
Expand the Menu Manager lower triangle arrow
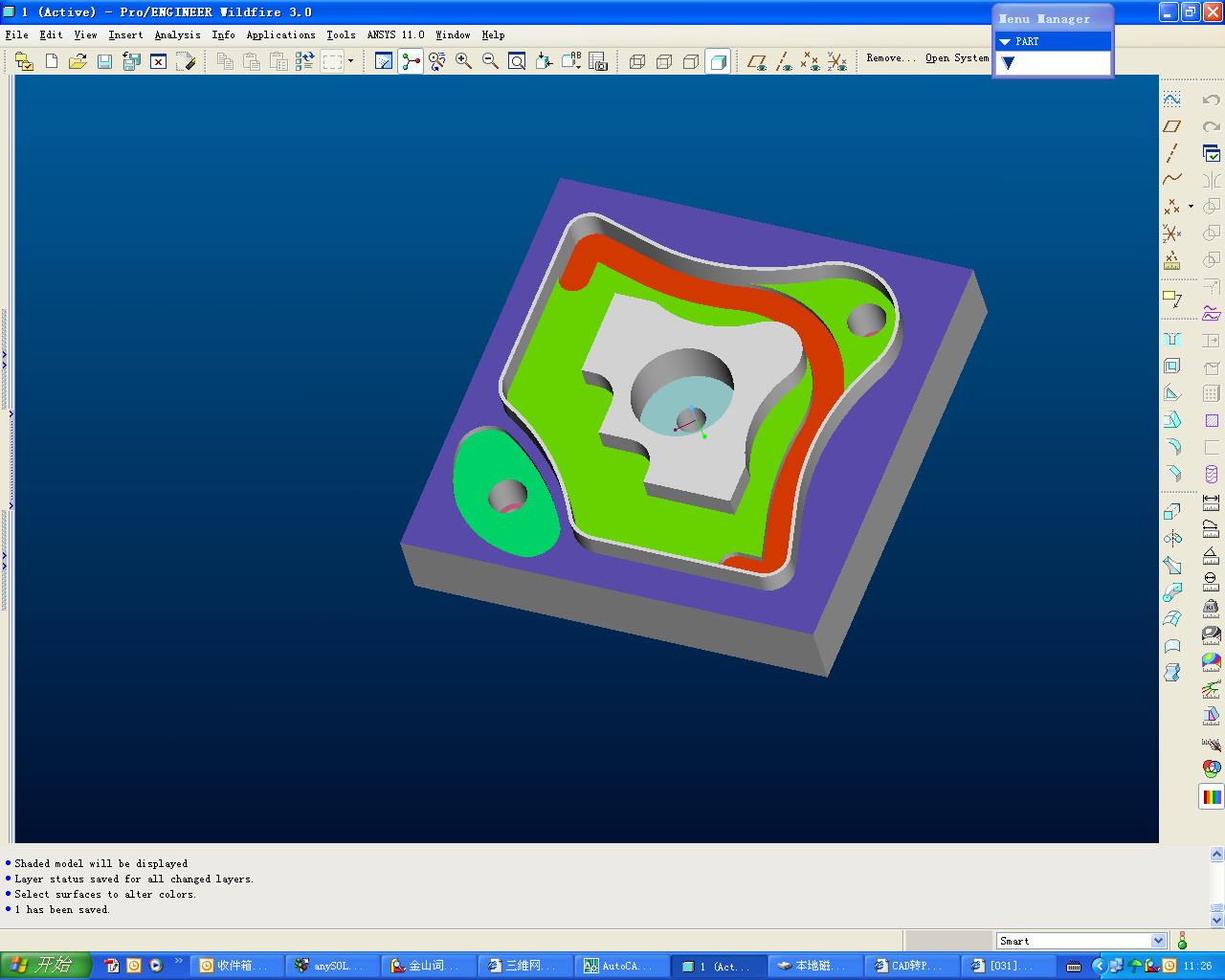point(1008,63)
